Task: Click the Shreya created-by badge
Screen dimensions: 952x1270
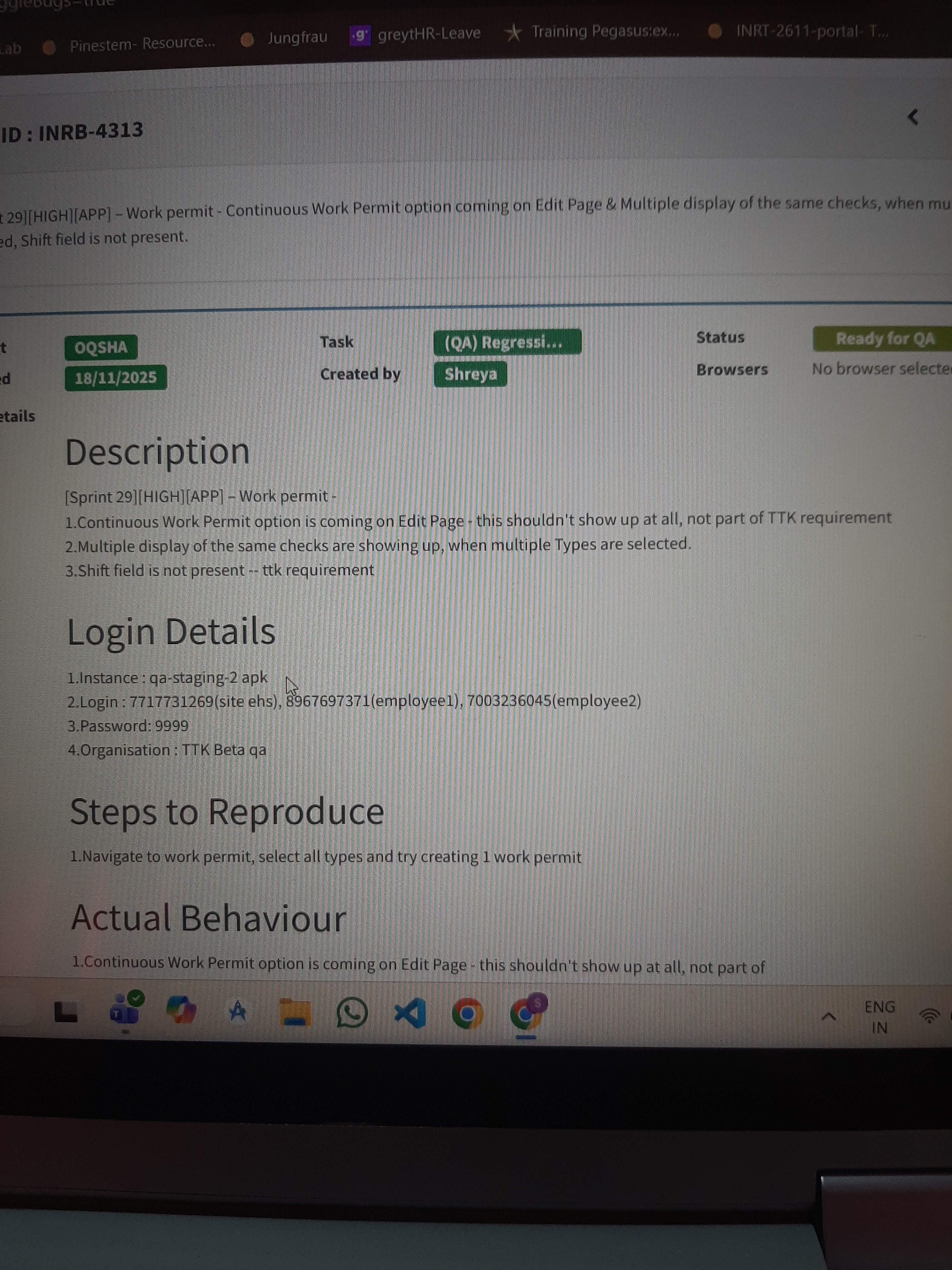Action: [470, 374]
